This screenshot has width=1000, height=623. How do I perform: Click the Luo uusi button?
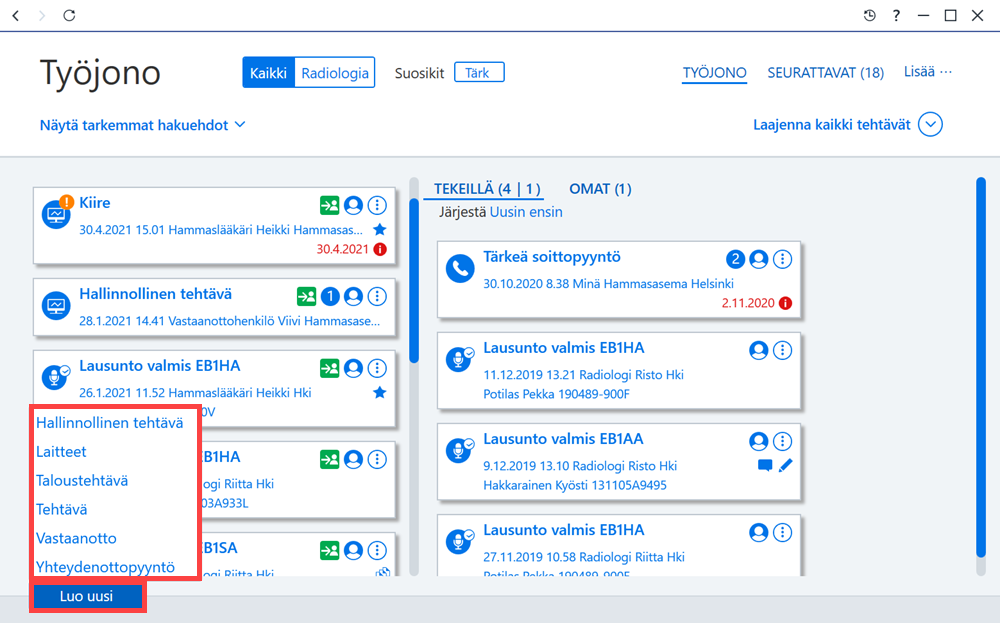[x=87, y=596]
